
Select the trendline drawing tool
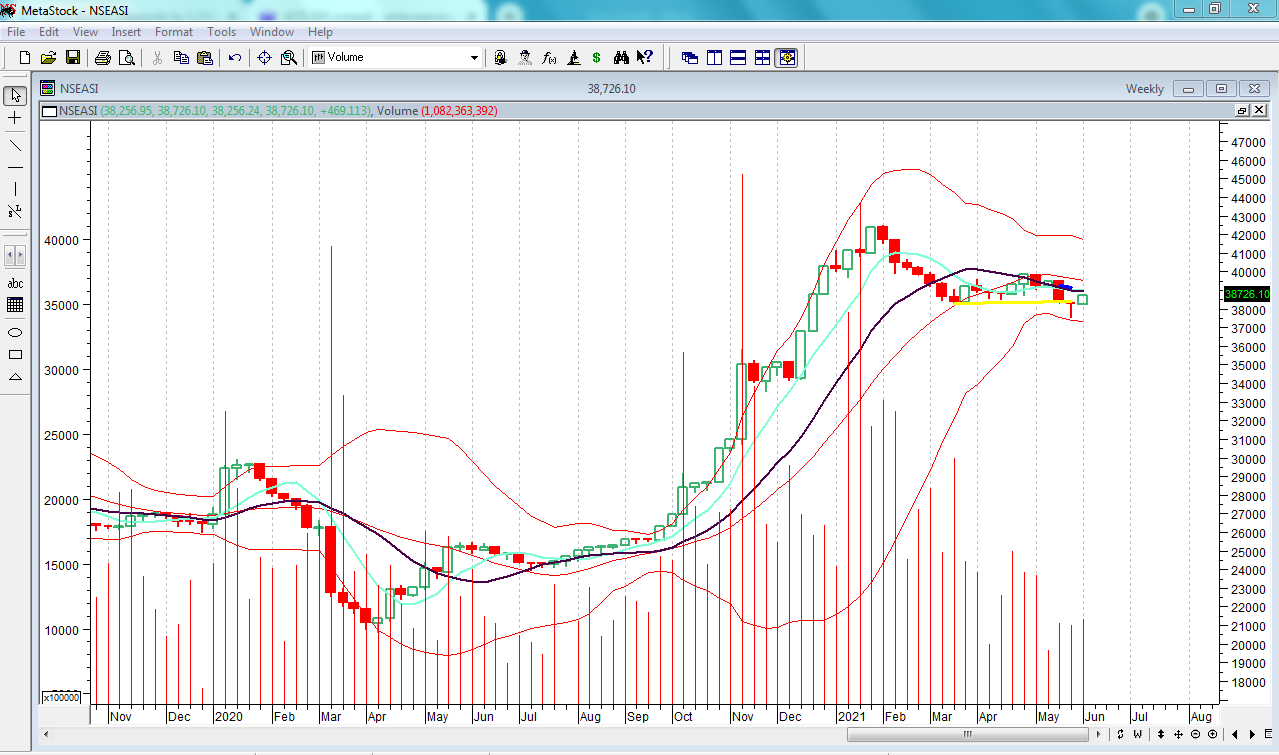point(15,145)
